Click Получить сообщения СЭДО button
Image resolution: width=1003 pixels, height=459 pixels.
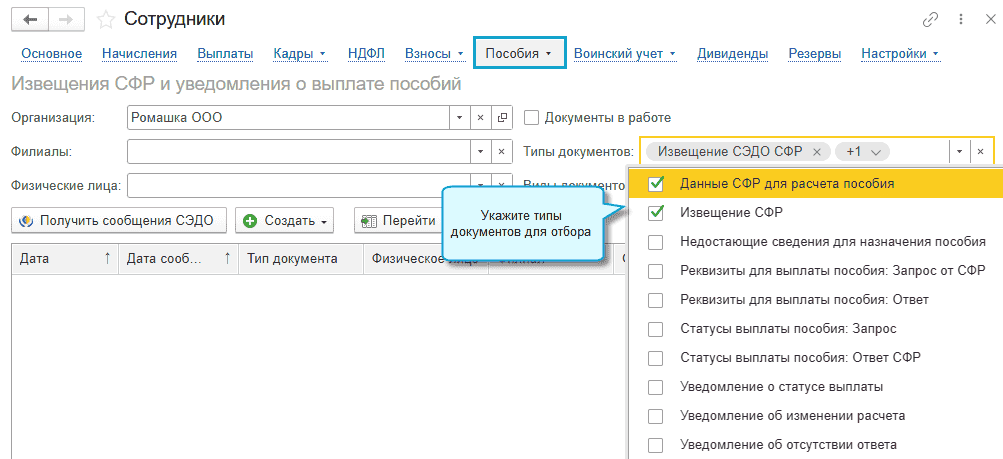pos(121,221)
